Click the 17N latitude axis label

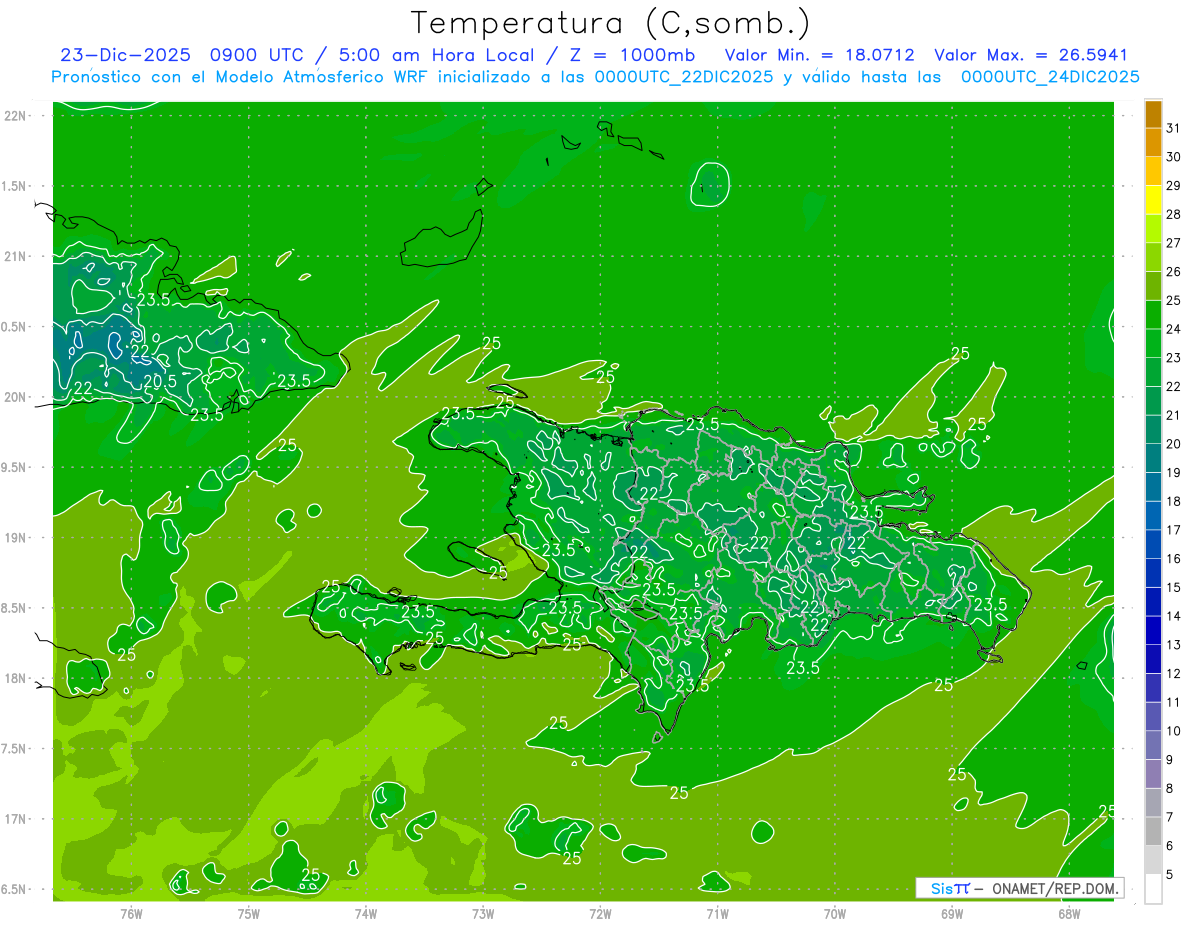coord(16,819)
